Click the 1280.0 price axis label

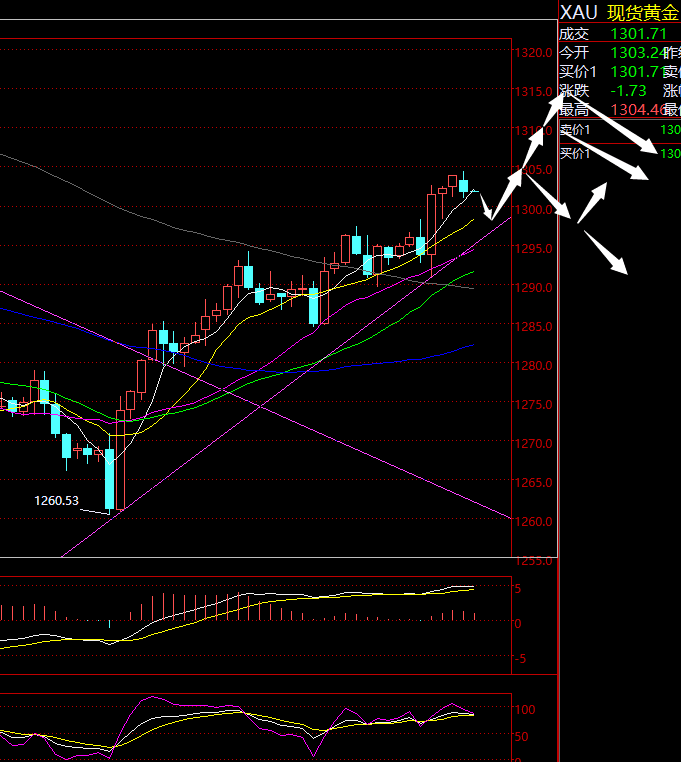click(534, 365)
